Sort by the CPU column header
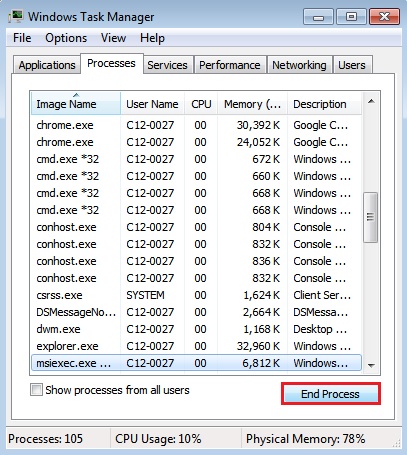 tap(201, 104)
